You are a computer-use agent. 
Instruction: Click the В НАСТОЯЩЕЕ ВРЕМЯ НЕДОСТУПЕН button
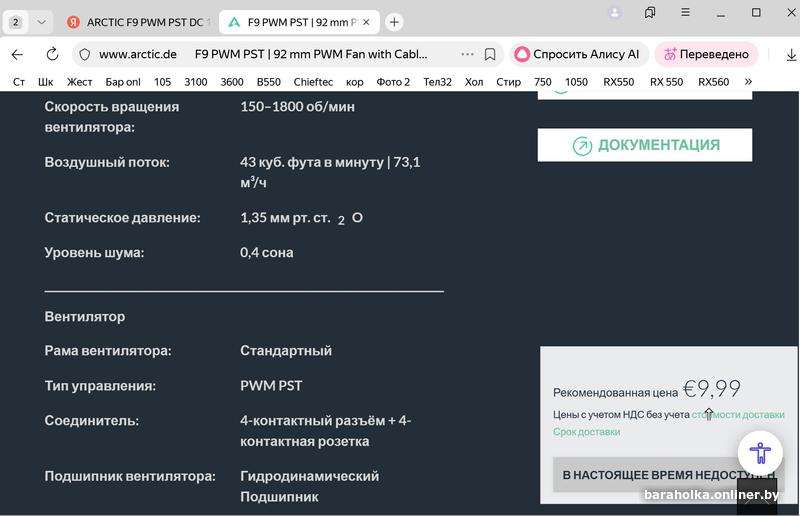[x=668, y=475]
